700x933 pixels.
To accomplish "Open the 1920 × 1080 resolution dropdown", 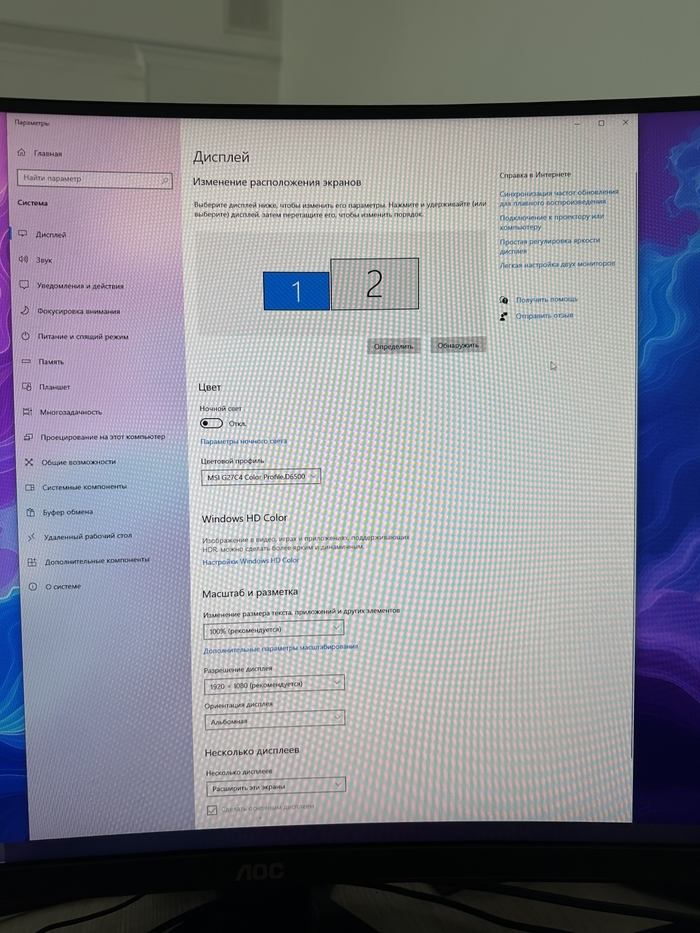I will click(x=274, y=686).
